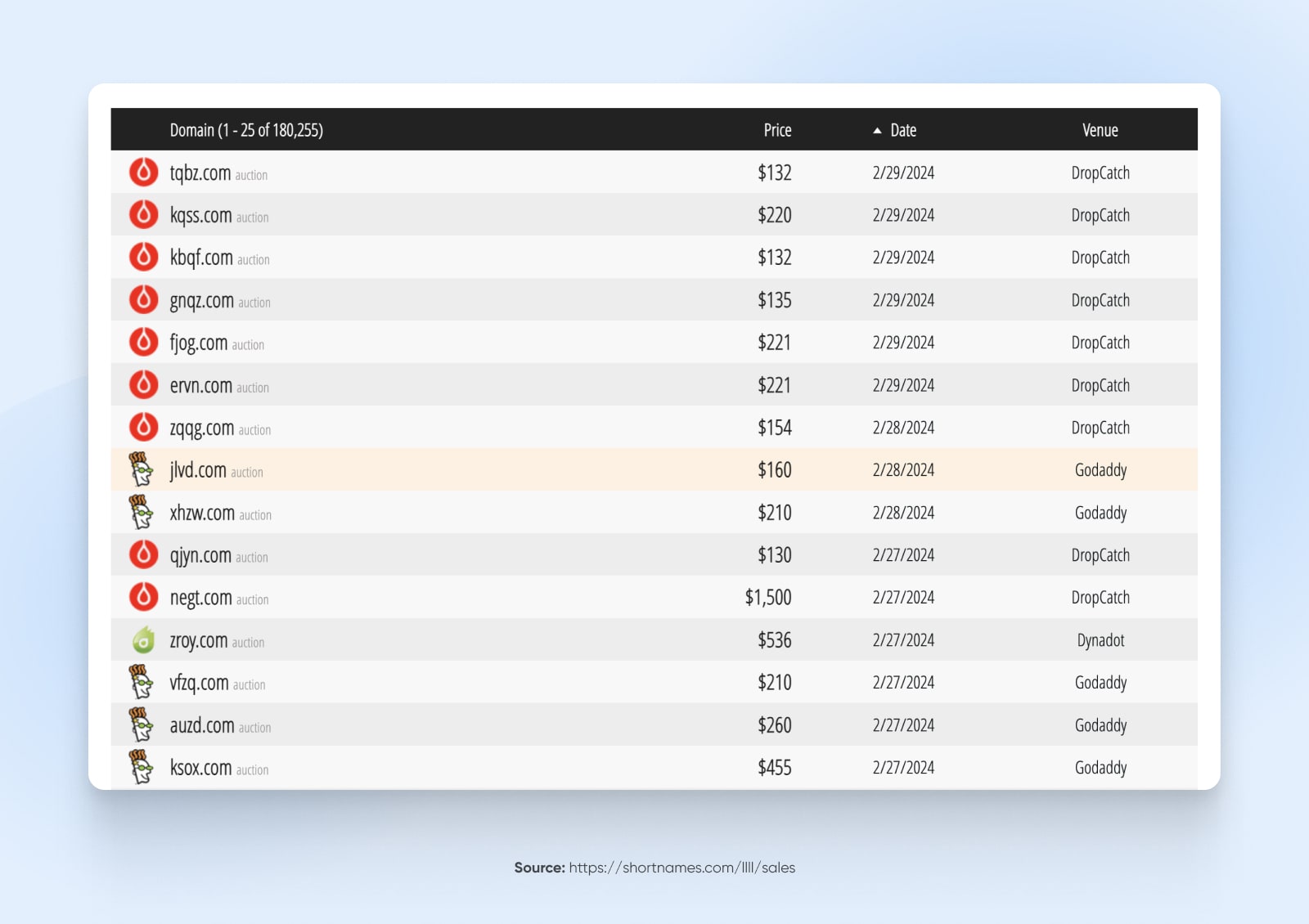Select the negt.com domain link
Screen dimensions: 1309x924
(200, 598)
